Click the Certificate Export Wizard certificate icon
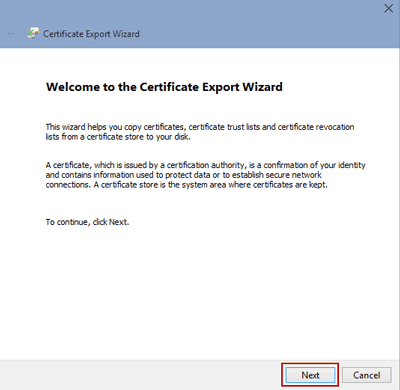 click(x=33, y=34)
